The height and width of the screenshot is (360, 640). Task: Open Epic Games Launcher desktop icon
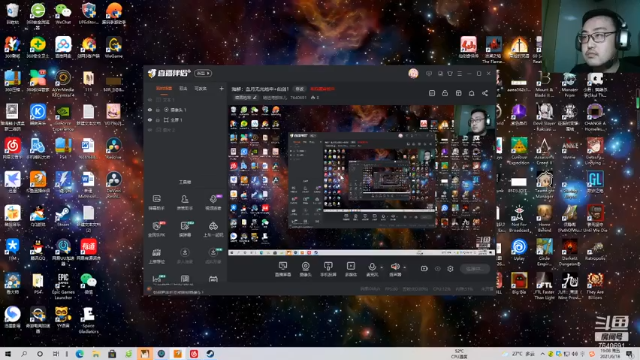click(63, 286)
